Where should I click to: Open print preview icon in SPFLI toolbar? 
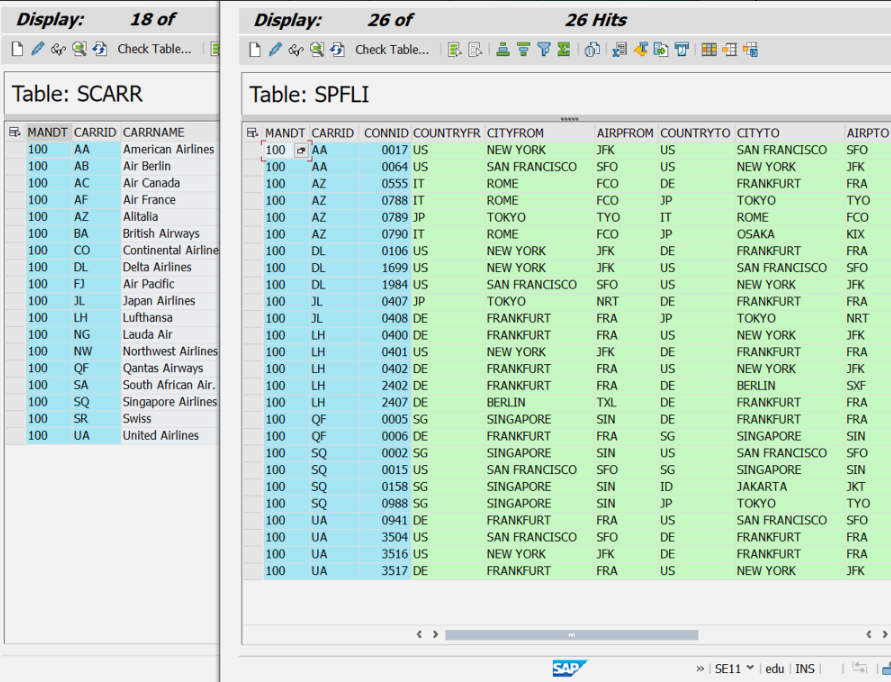(592, 50)
